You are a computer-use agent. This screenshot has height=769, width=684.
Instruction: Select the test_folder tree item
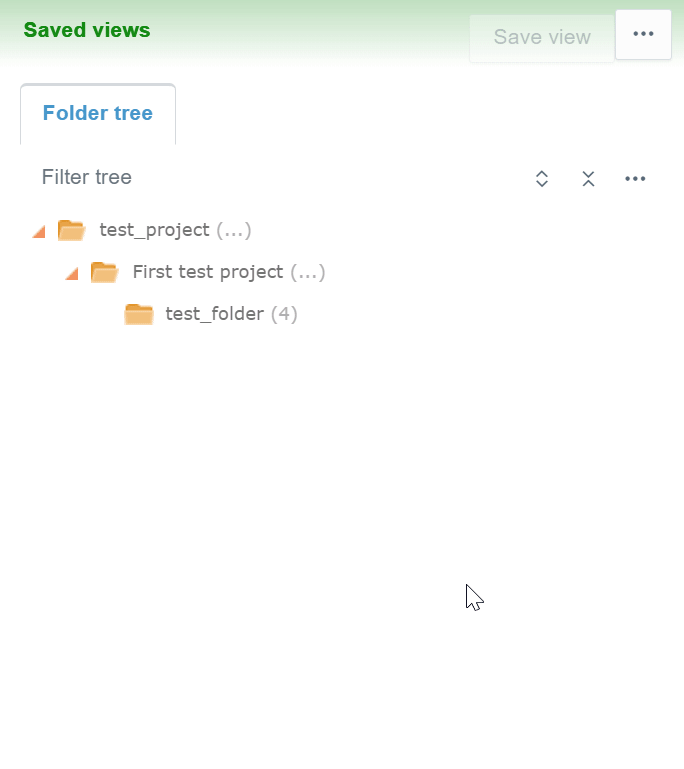(214, 314)
